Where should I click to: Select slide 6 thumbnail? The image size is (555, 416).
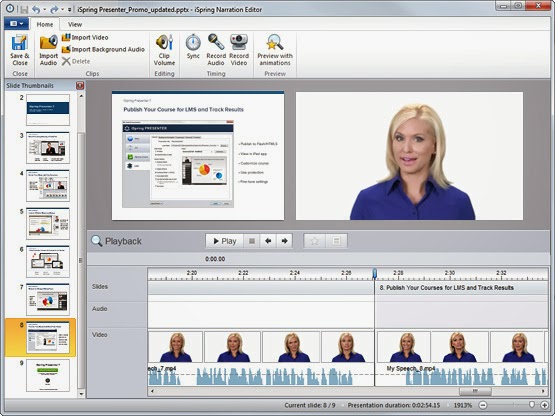click(x=48, y=261)
